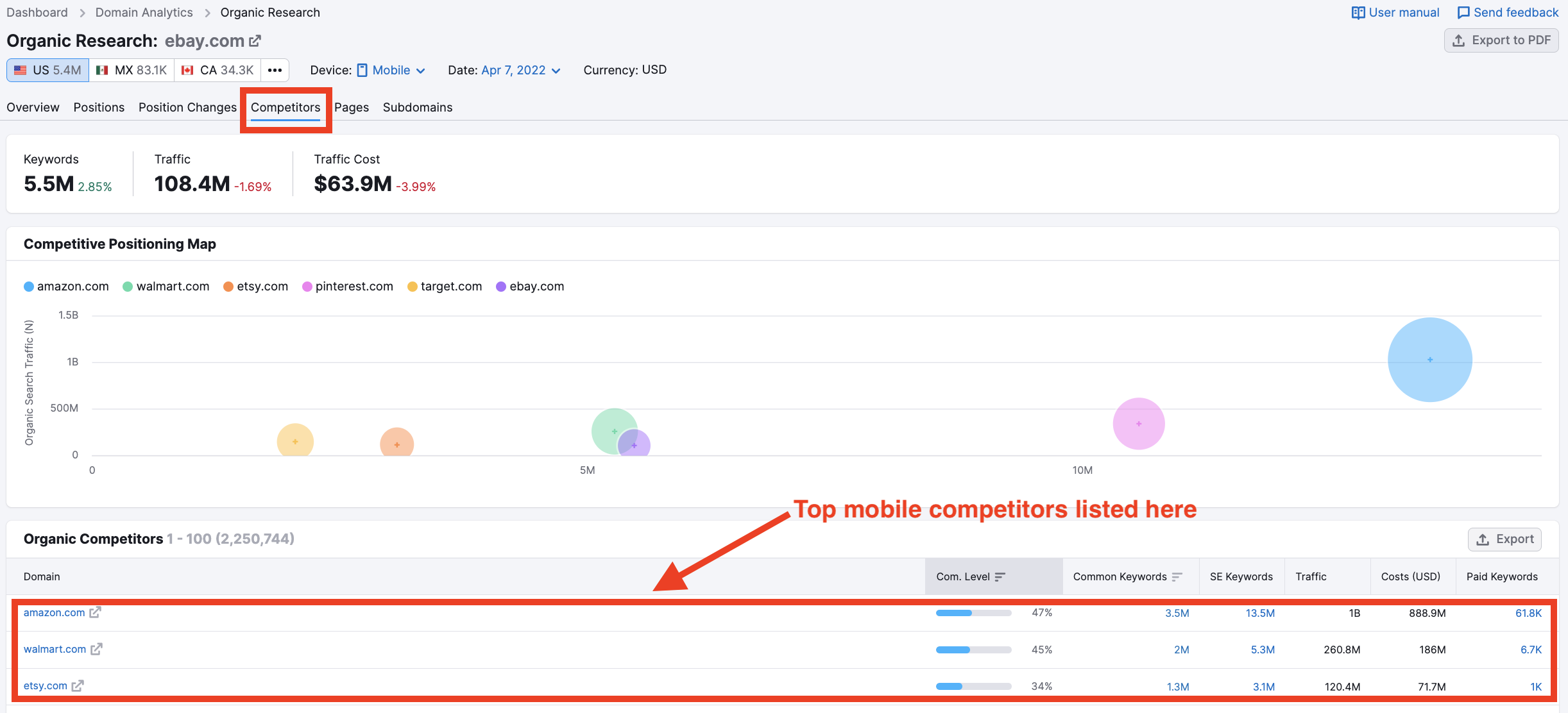Open walmart.com SE keywords 5.3M
This screenshot has width=1568, height=713.
point(1263,650)
